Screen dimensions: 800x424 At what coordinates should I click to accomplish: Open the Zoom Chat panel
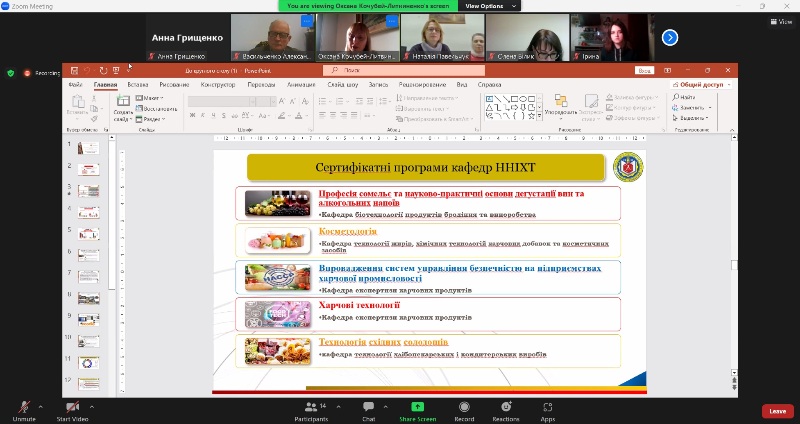point(368,406)
